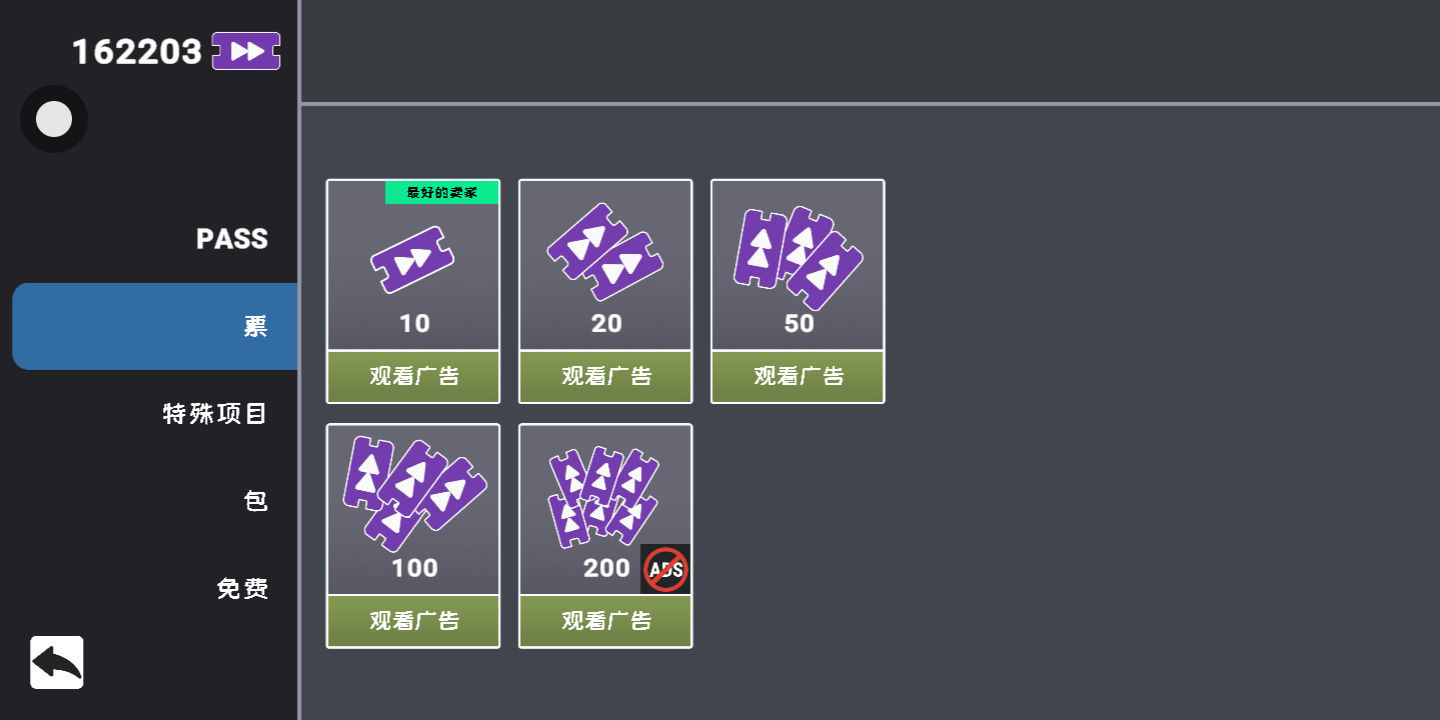Click the no-ADS badge icon

(x=666, y=570)
